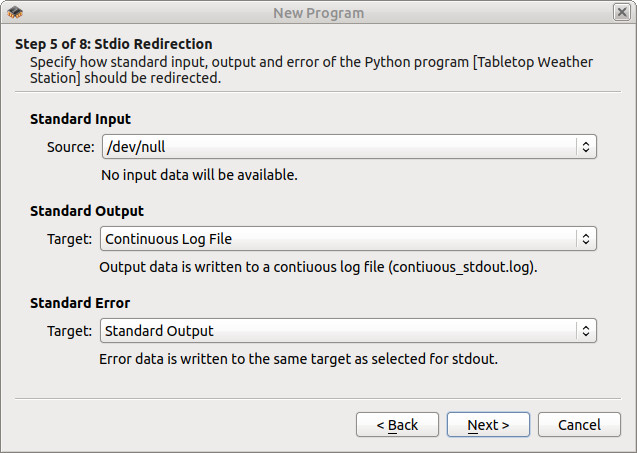Close the New Program dialog

[622, 12]
